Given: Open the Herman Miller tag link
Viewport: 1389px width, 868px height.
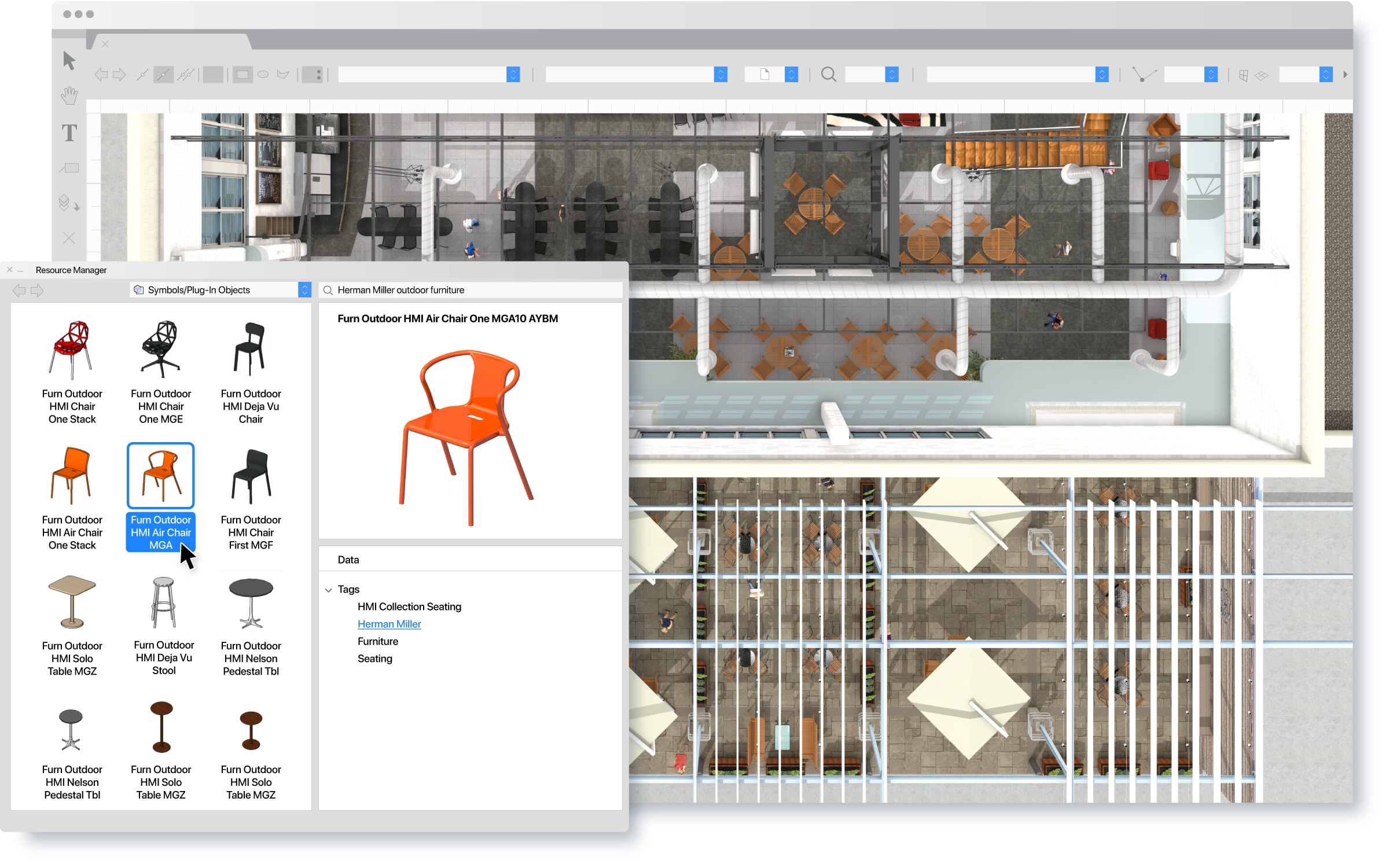Looking at the screenshot, I should click(x=389, y=624).
